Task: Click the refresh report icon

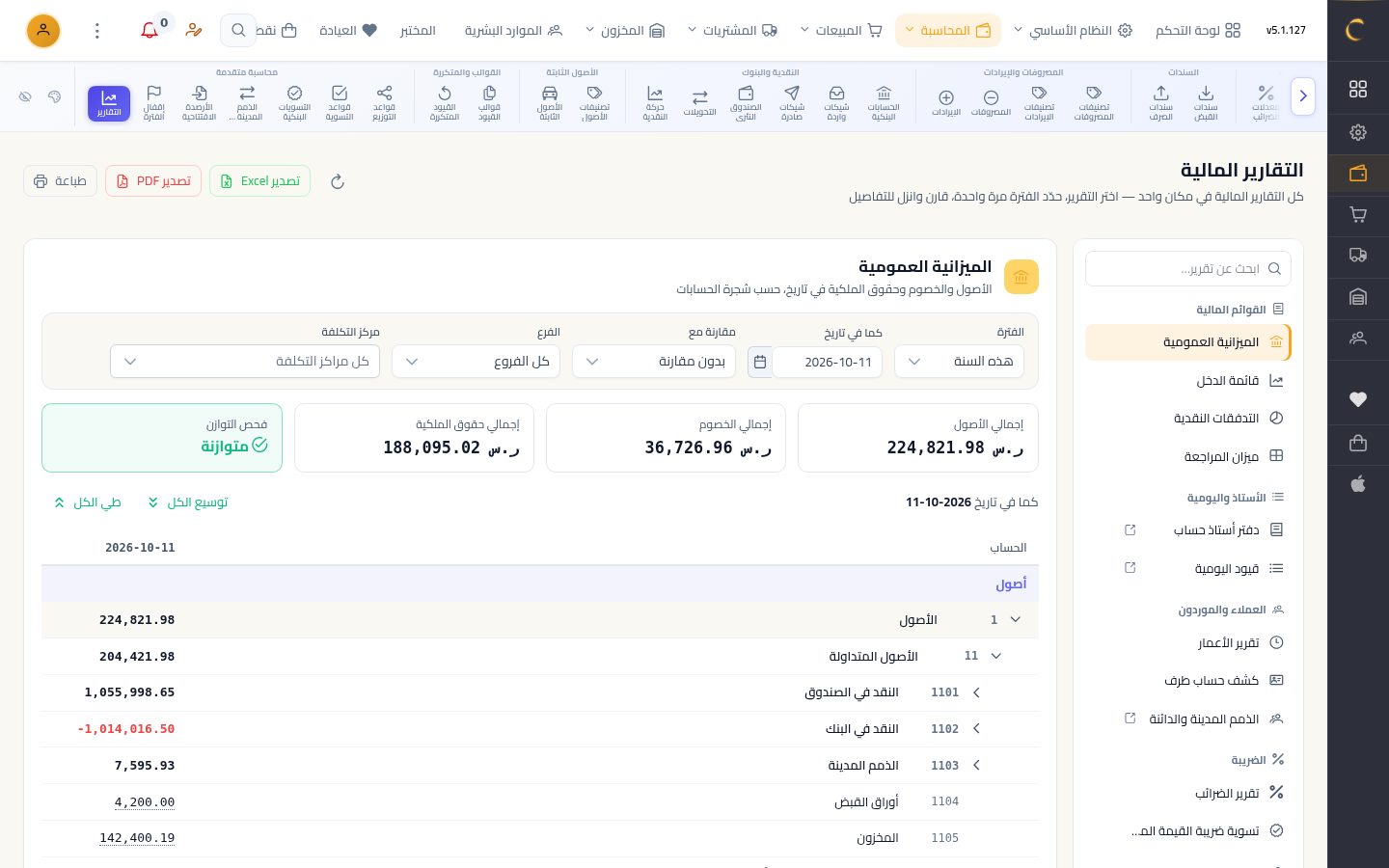Action: coord(338,181)
